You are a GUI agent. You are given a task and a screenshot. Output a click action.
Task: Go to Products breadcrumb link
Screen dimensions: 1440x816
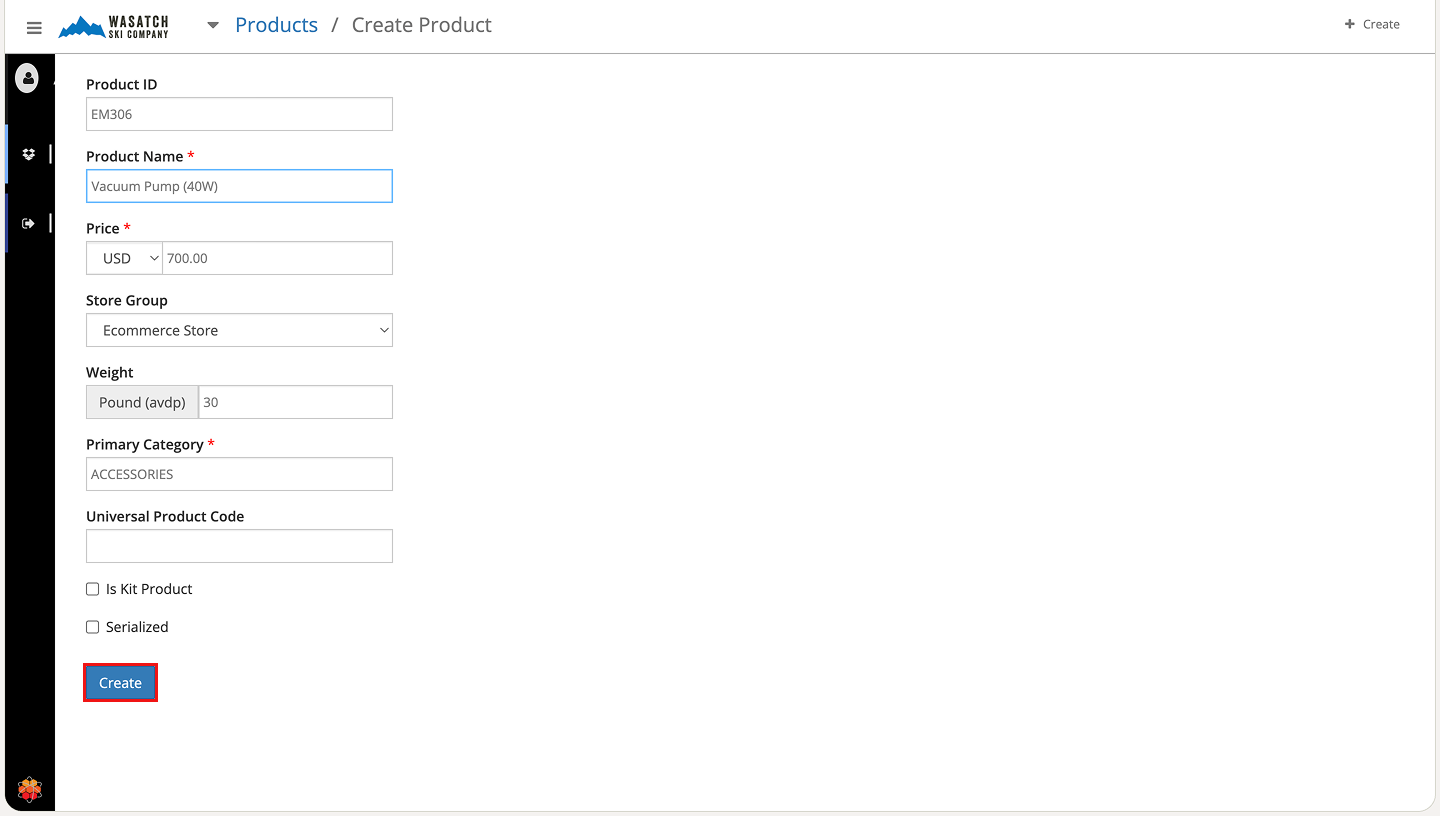point(276,25)
